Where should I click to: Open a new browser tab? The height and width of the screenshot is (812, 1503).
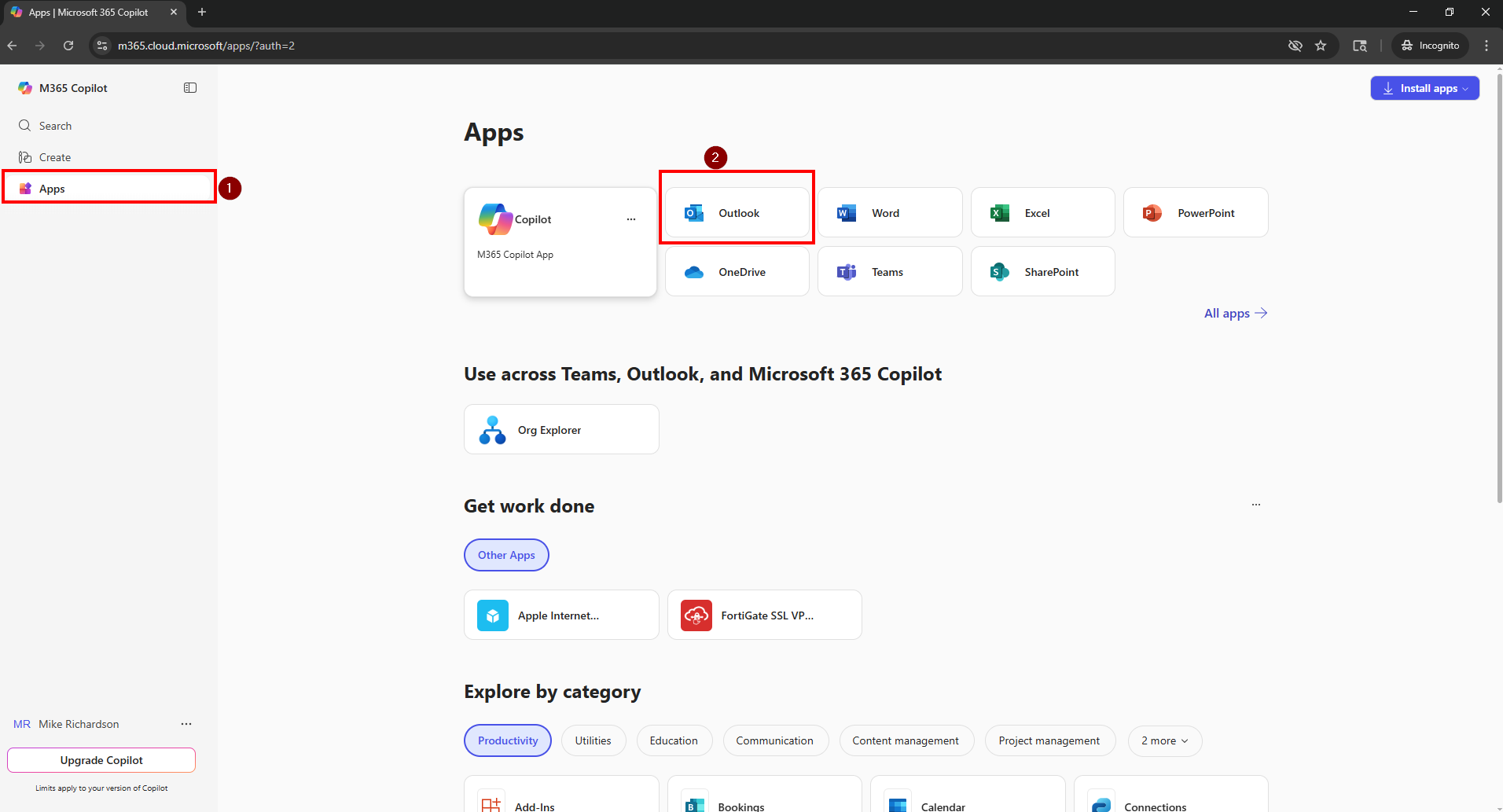click(x=202, y=12)
